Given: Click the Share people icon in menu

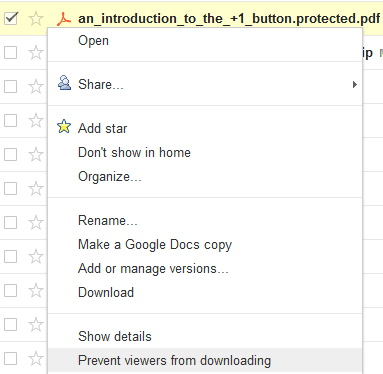Looking at the screenshot, I should coord(64,83).
